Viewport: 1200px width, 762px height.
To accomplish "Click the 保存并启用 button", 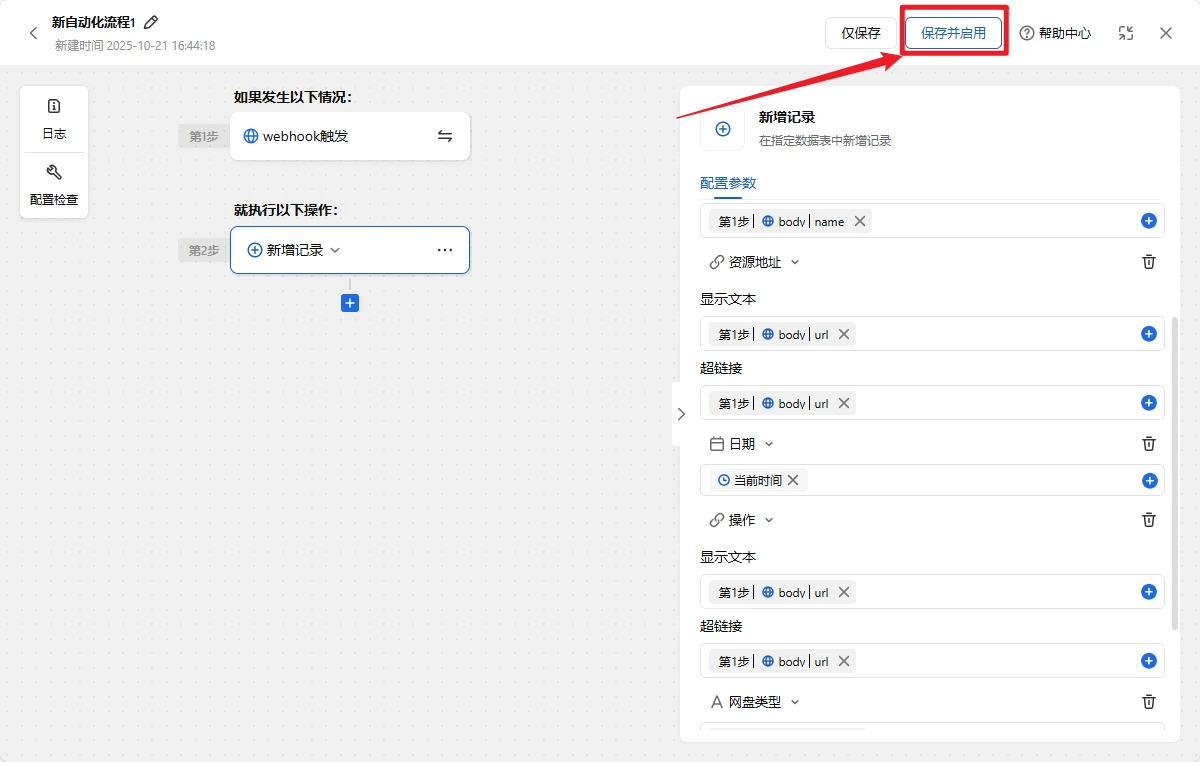I will [x=953, y=33].
